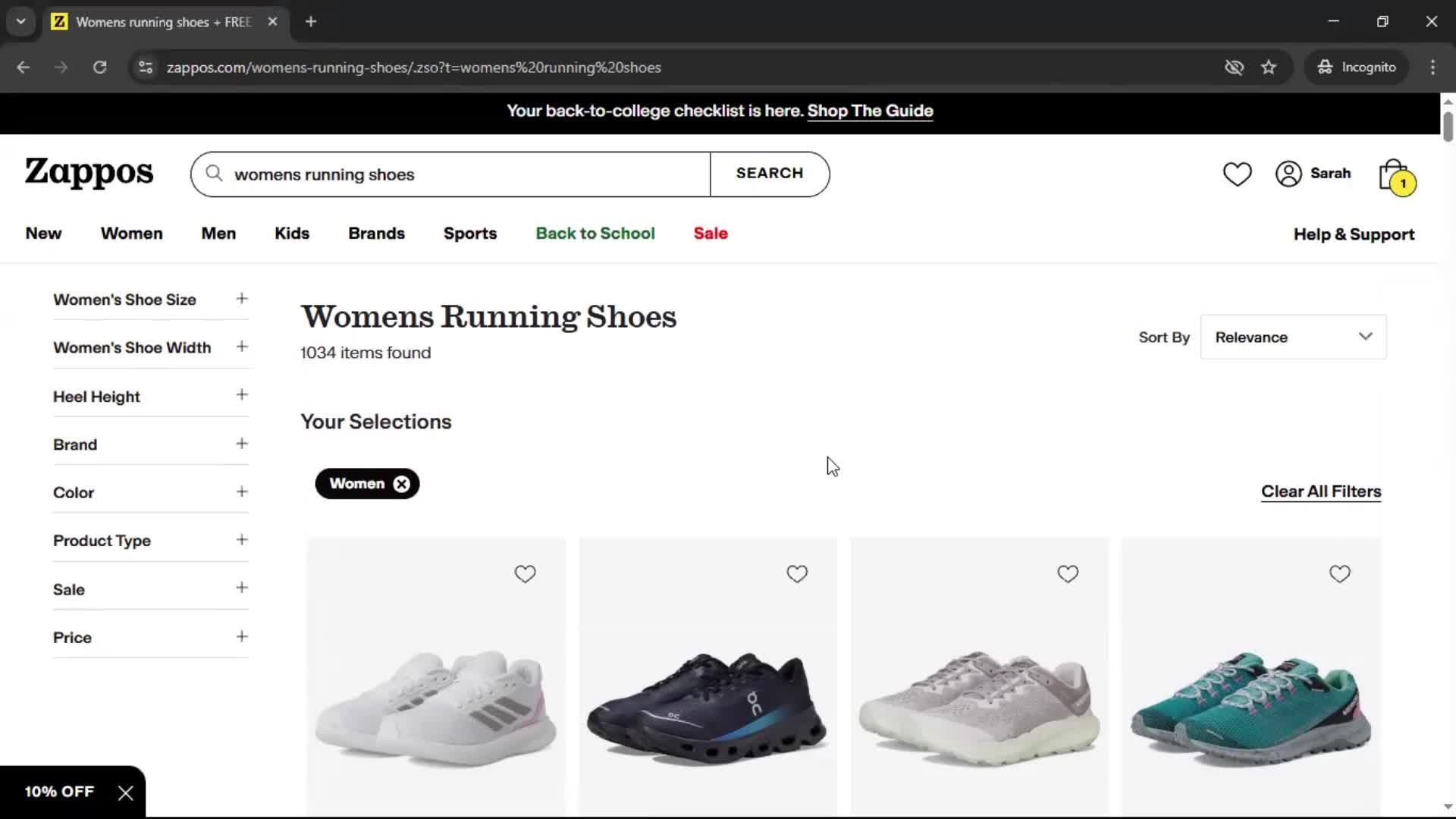Expand Color filter
The image size is (1456, 819).
[151, 492]
